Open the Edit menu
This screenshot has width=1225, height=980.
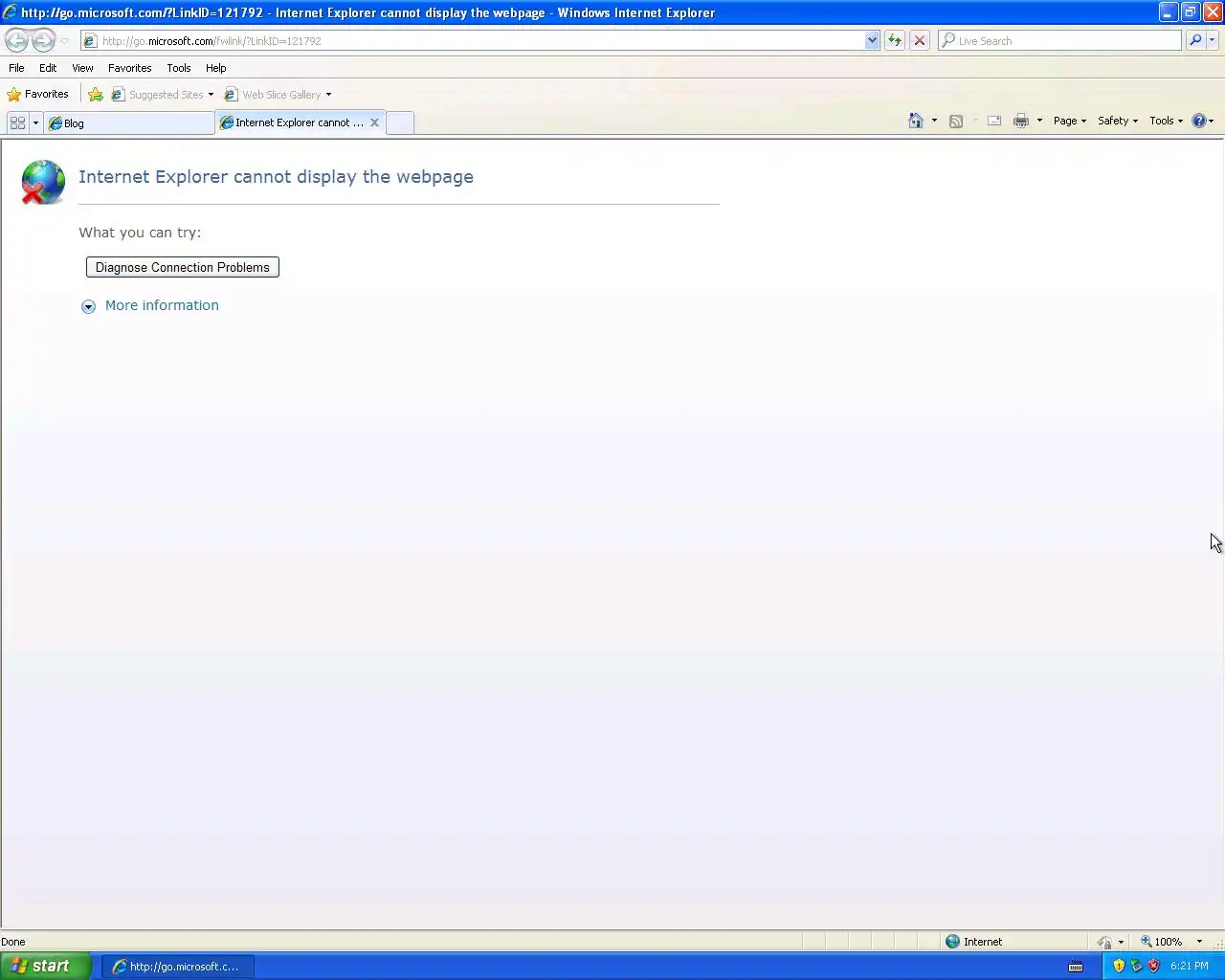(48, 68)
